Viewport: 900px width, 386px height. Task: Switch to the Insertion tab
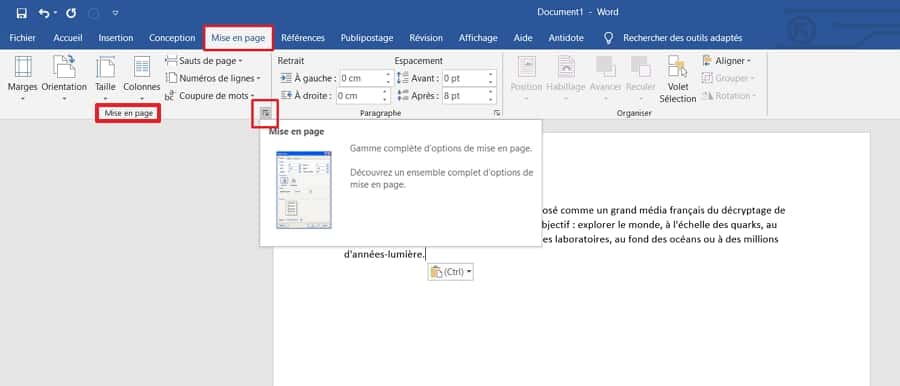coord(116,38)
